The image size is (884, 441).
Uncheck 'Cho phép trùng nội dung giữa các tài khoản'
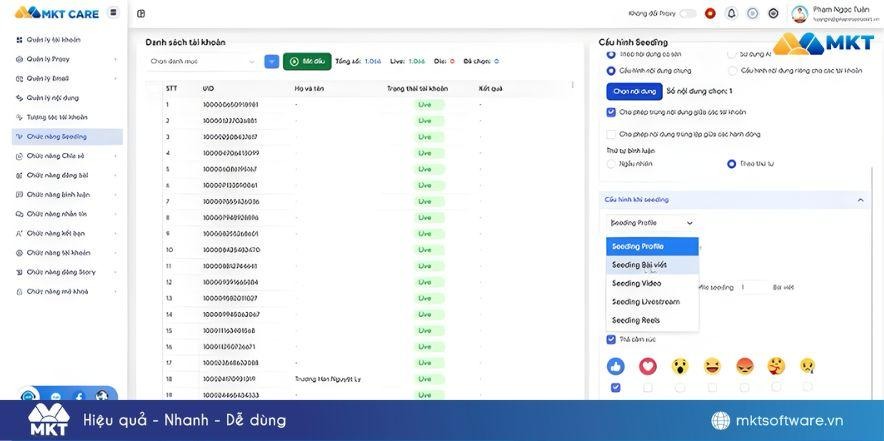pyautogui.click(x=611, y=112)
